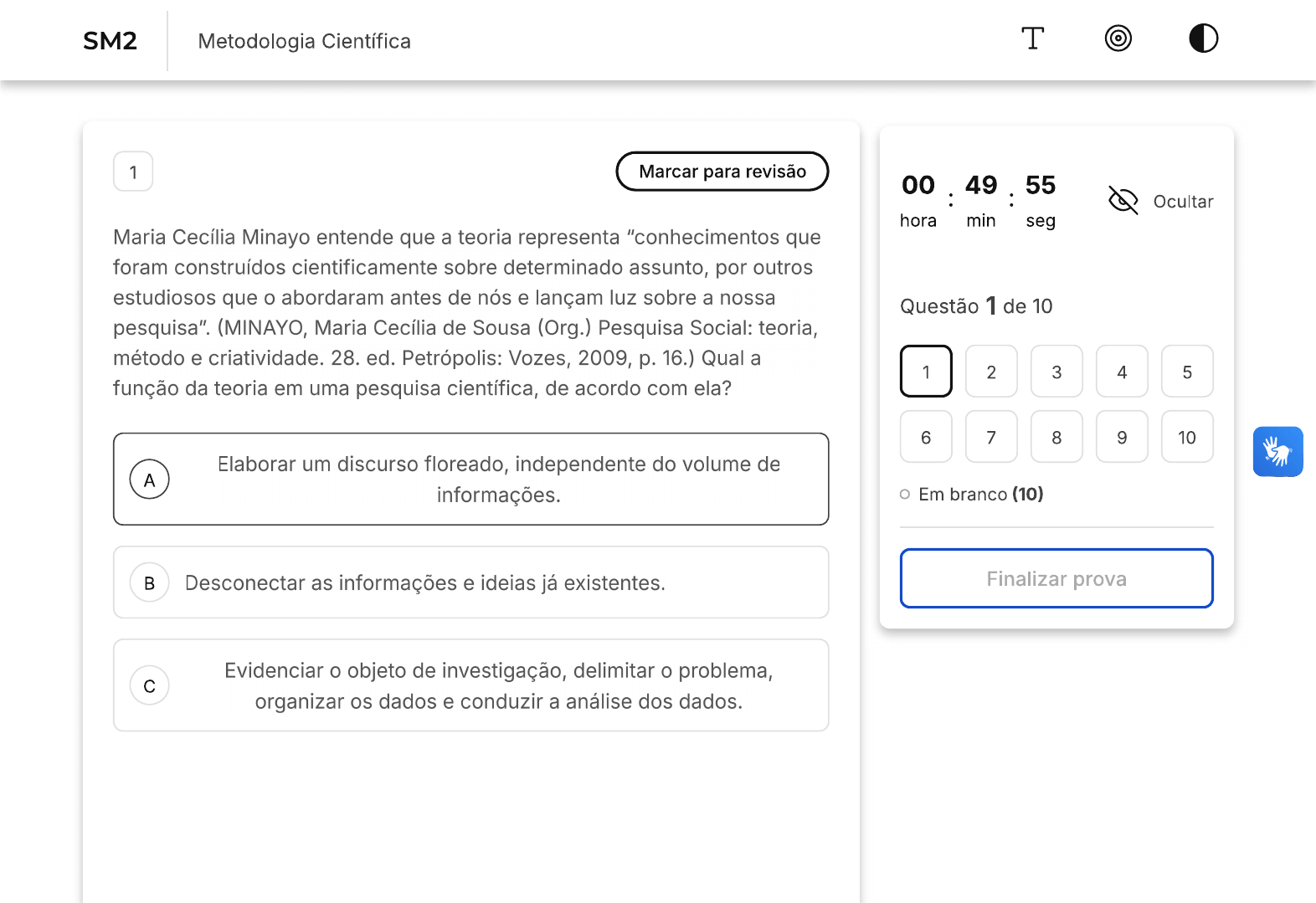The width and height of the screenshot is (1316, 903).
Task: Click the SM2 logo
Action: [110, 41]
